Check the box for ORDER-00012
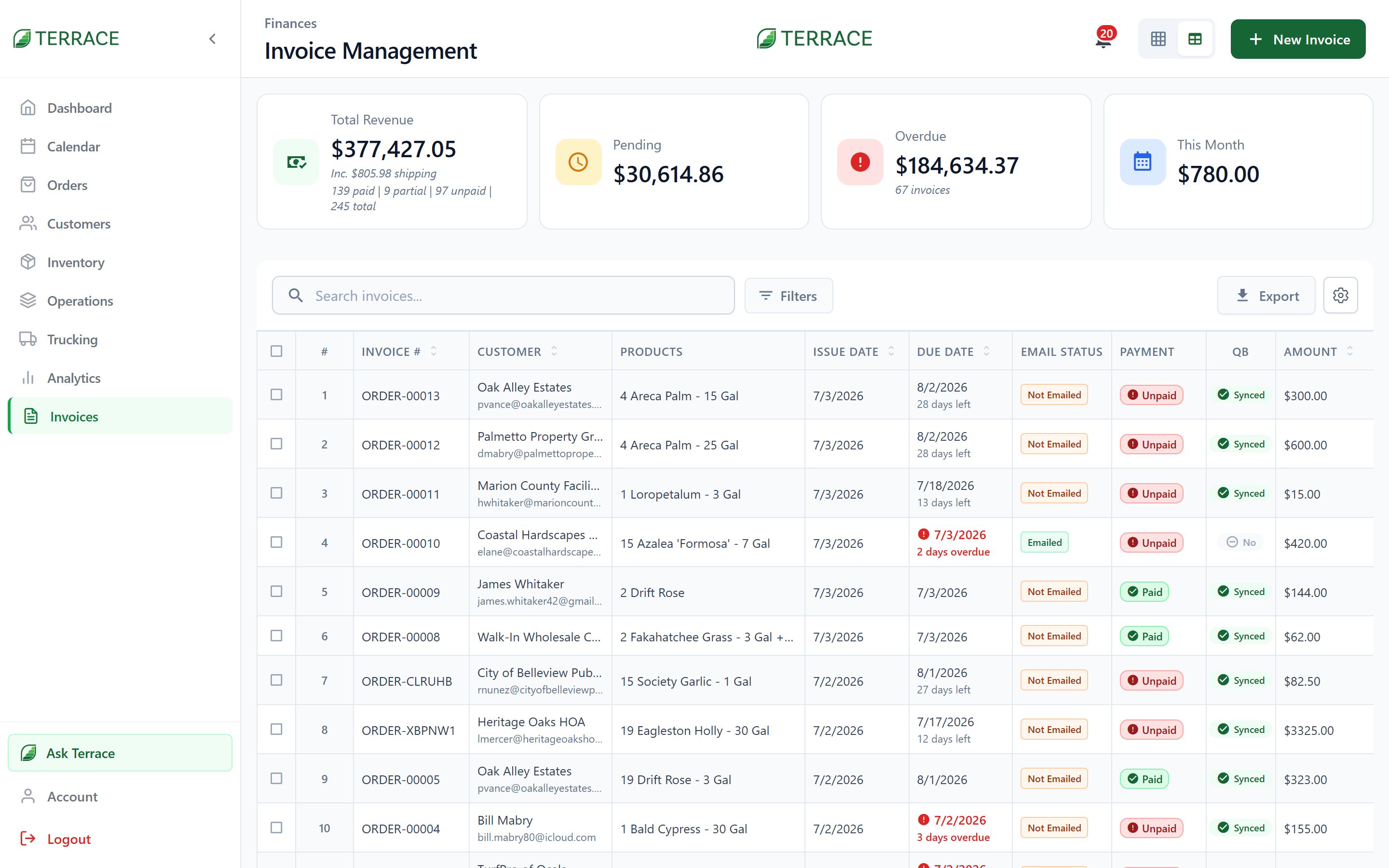 276,444
